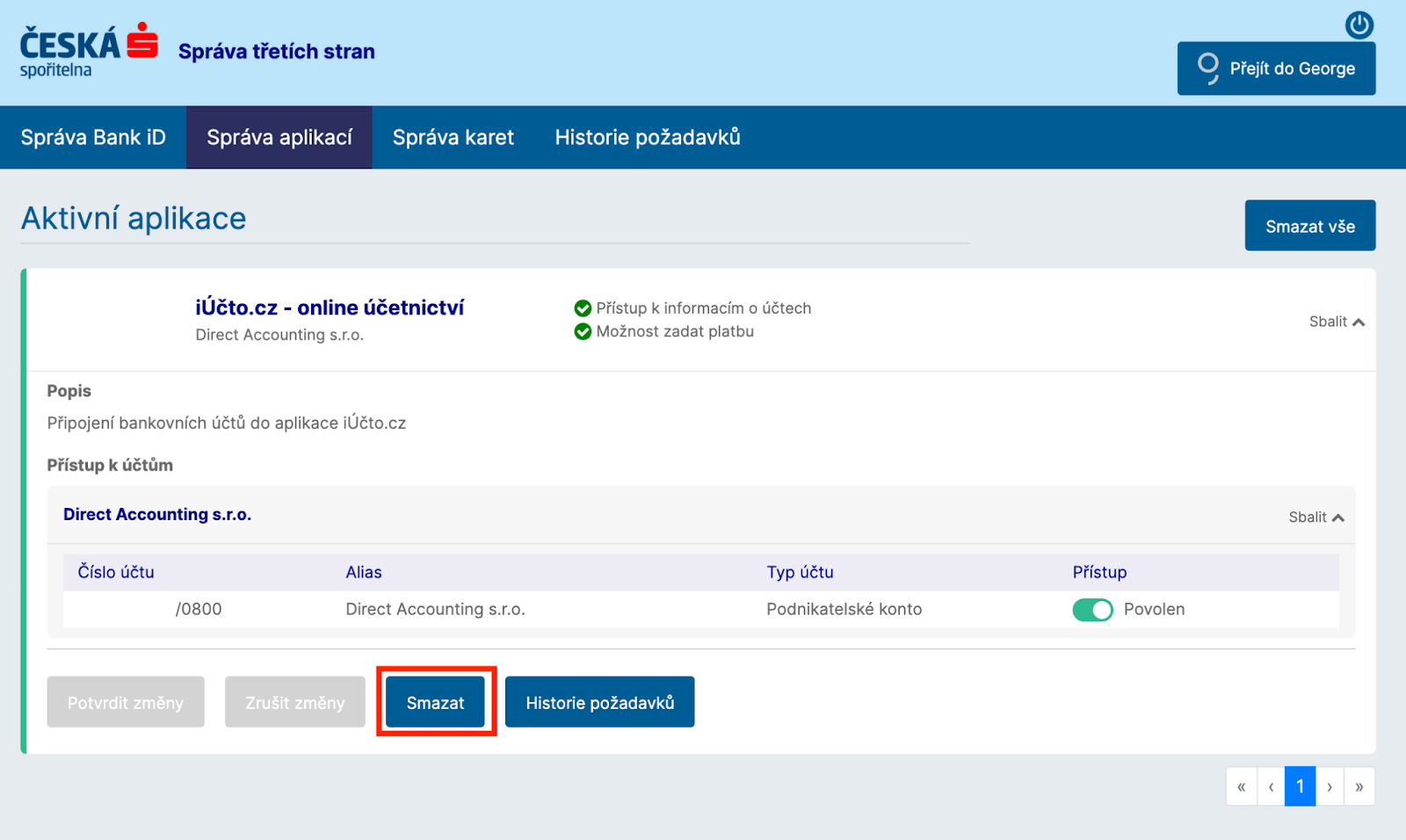Click the green check beside Přístup k informacím
This screenshot has height=840, width=1406.
583,308
